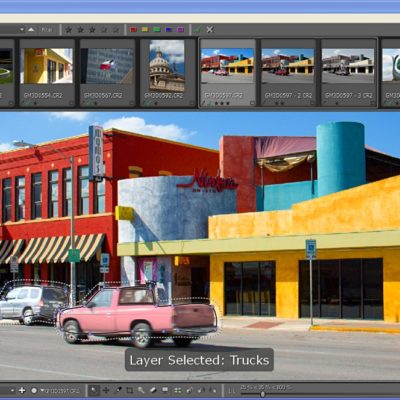Select the crop tool in bottom toolbar
This screenshot has width=400, height=400.
pos(130,390)
